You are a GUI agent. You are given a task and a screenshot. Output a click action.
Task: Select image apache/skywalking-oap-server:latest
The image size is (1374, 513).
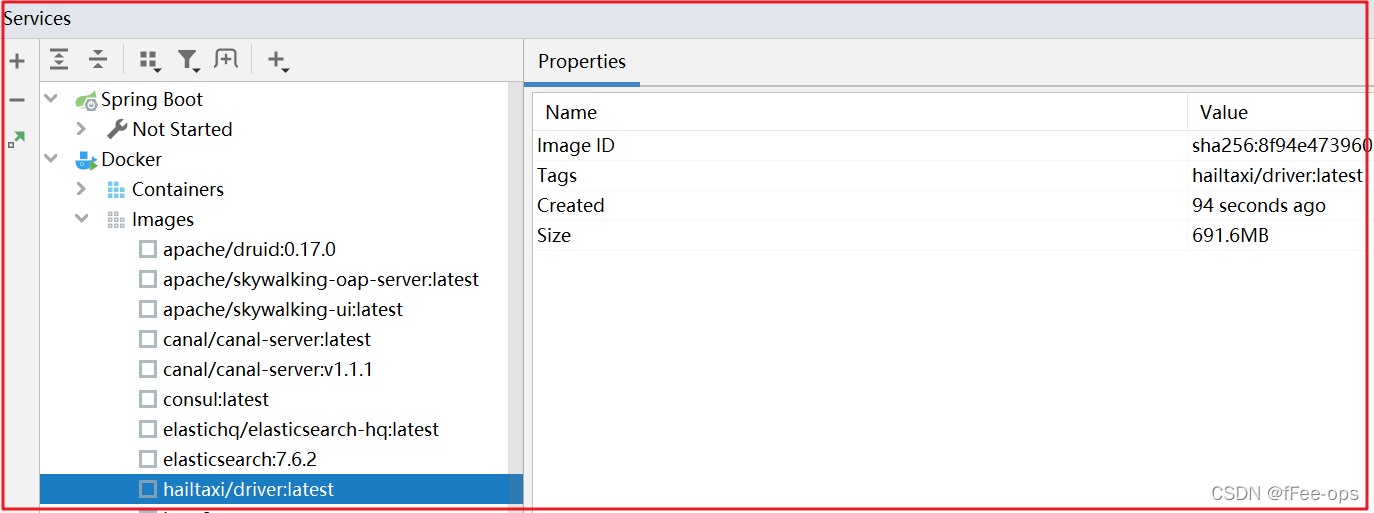tap(321, 279)
